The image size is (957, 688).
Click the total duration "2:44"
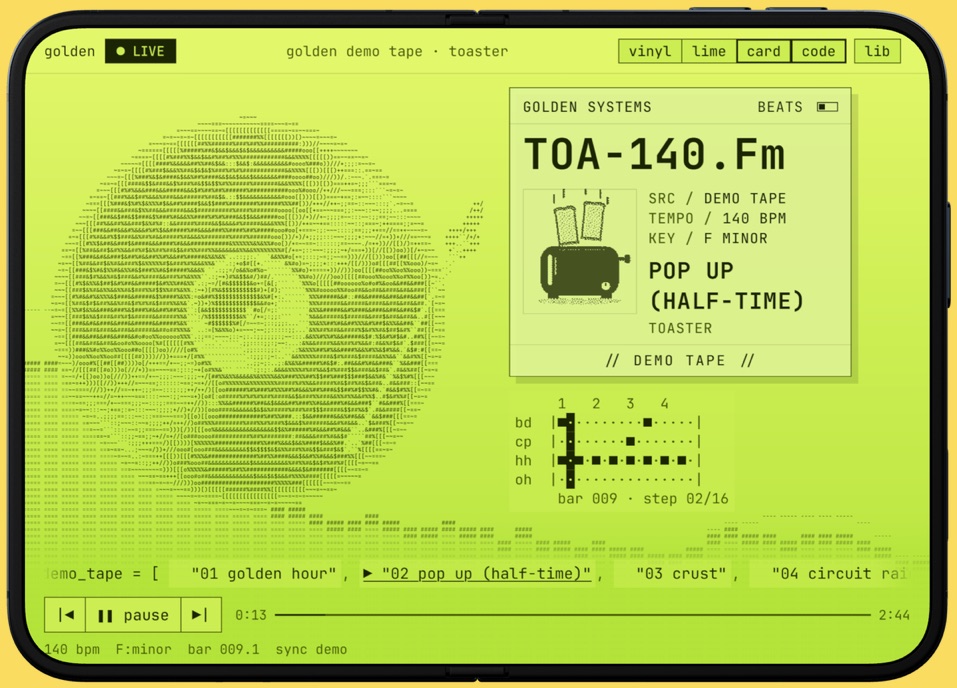click(894, 615)
